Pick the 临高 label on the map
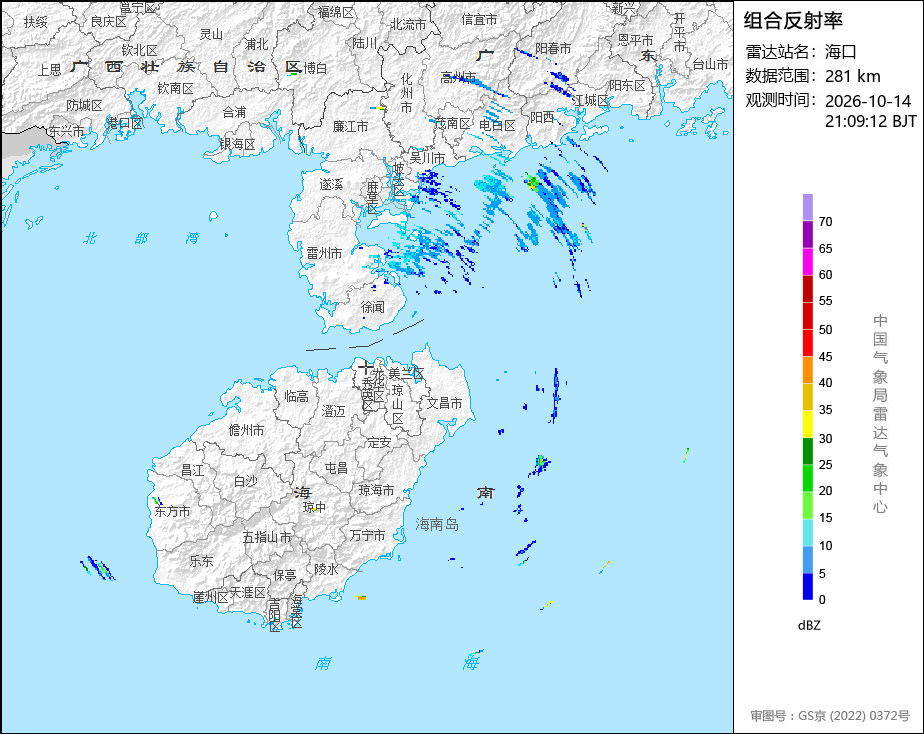This screenshot has height=734, width=924. (296, 396)
